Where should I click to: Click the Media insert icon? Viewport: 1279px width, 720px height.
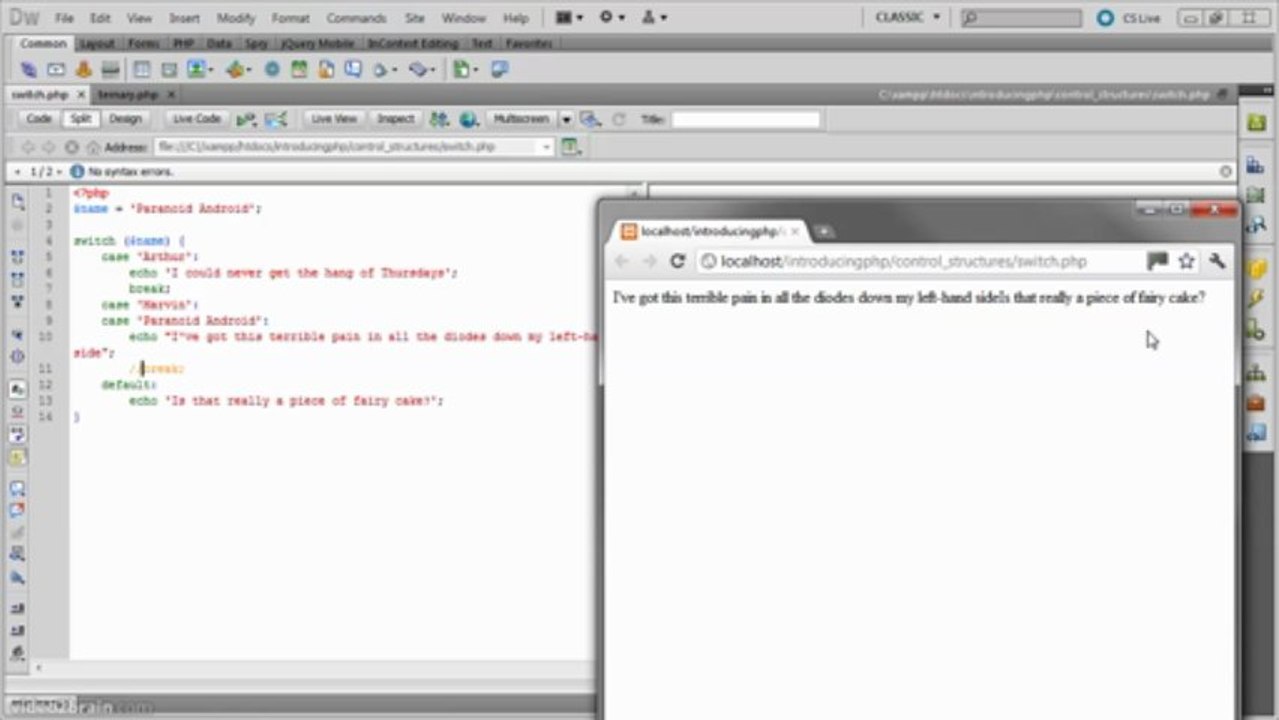pos(238,70)
